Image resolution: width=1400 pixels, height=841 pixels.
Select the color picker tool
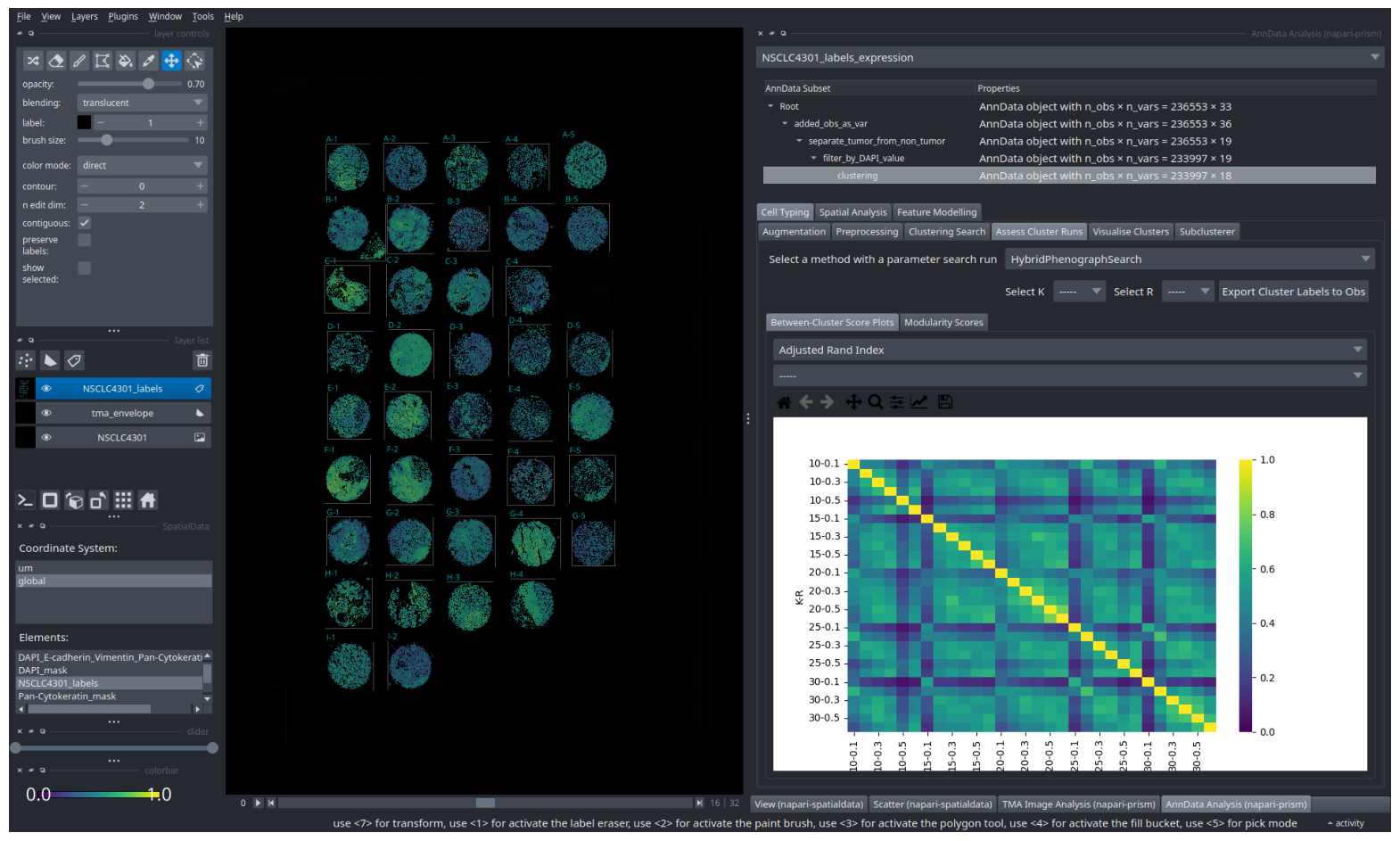tap(149, 61)
